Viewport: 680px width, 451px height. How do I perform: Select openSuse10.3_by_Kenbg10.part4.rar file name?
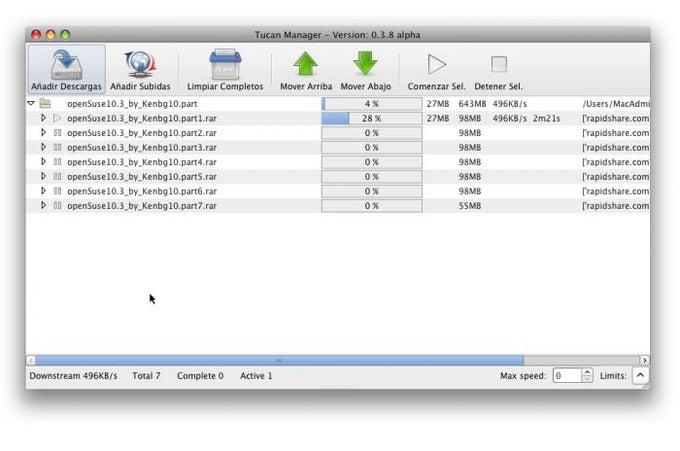[x=142, y=162]
